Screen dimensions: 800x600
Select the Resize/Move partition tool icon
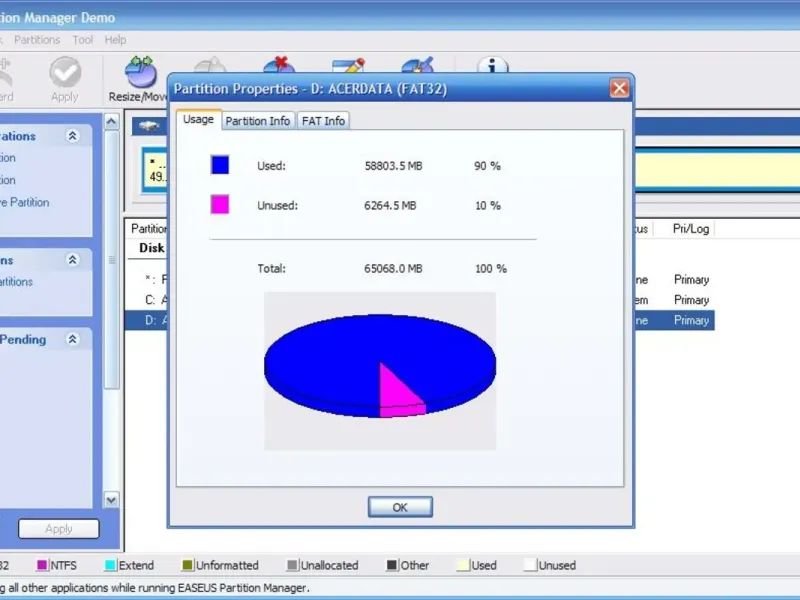(141, 71)
